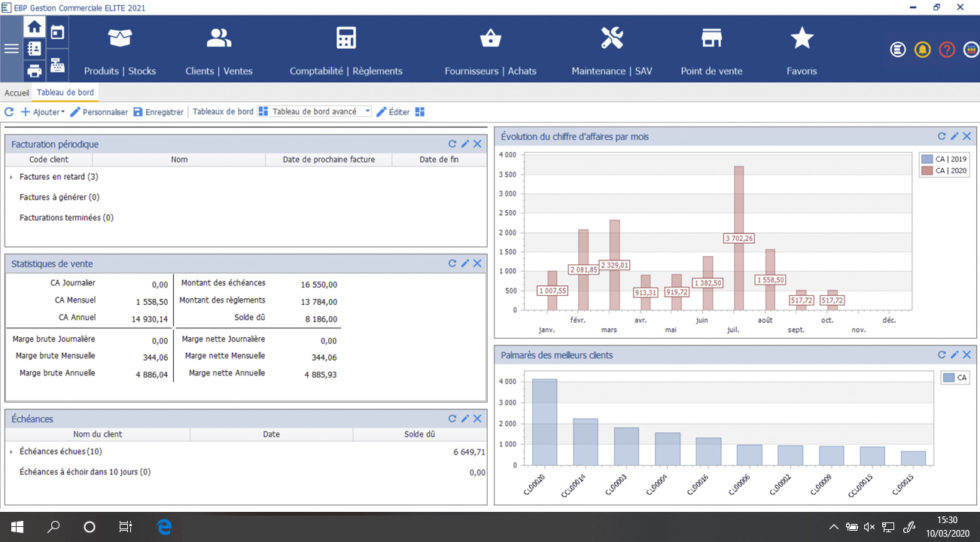Close the Palmarès des meilleurs clients panel

click(x=967, y=355)
